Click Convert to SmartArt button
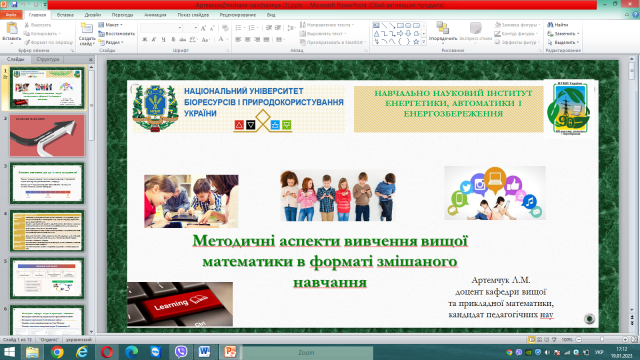640x360 pixels. (333, 42)
